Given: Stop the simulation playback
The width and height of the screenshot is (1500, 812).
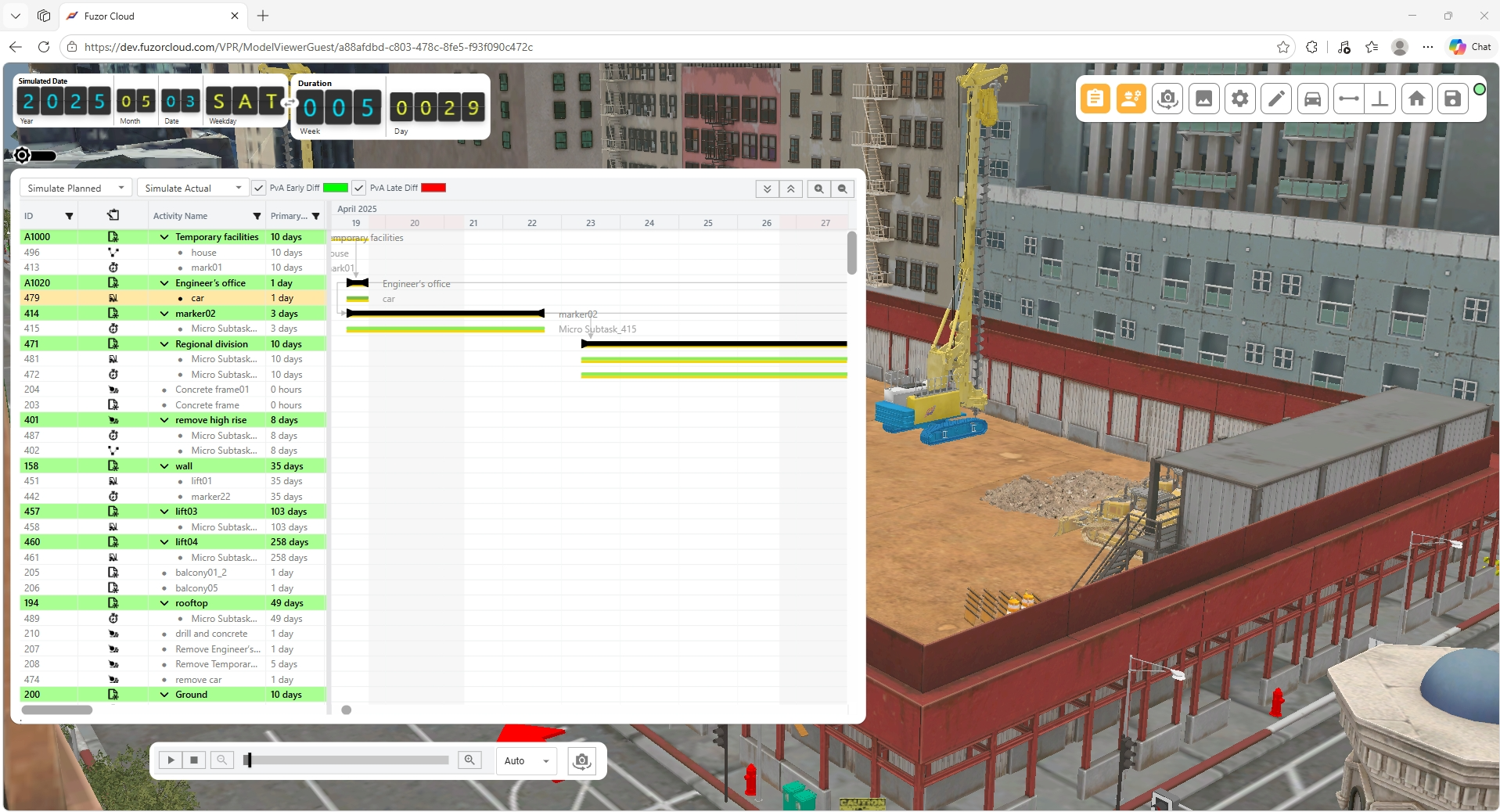Looking at the screenshot, I should pyautogui.click(x=194, y=760).
